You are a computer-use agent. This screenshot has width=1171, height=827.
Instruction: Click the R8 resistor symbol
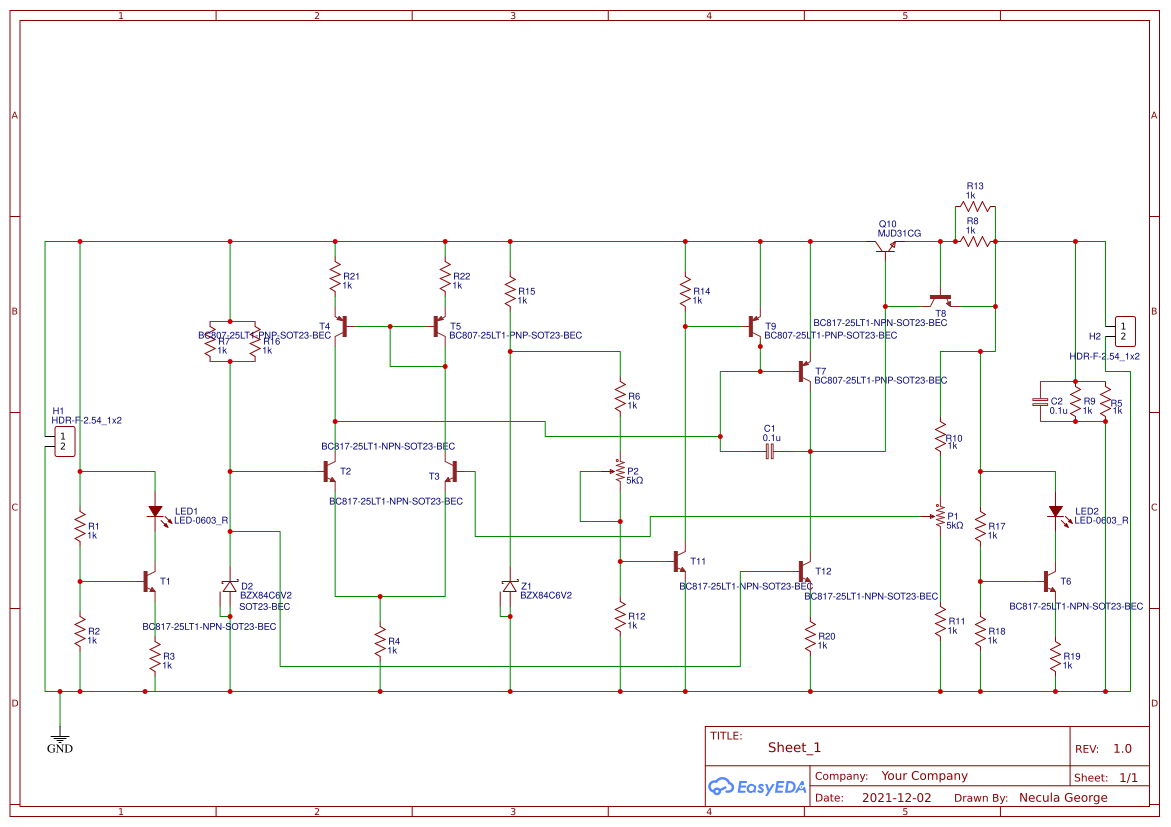click(x=975, y=241)
